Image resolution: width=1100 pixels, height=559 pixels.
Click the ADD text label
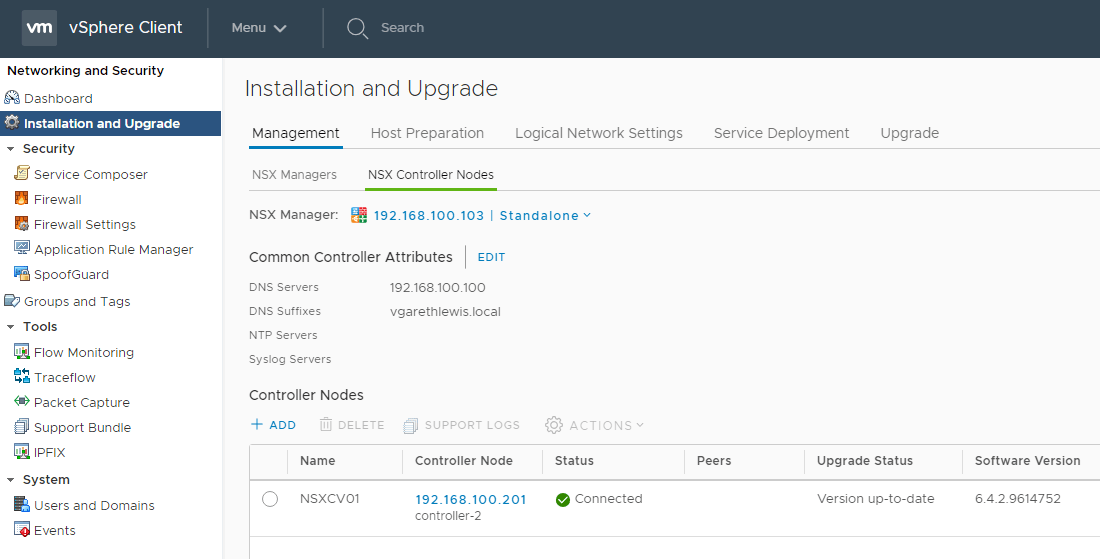point(283,425)
